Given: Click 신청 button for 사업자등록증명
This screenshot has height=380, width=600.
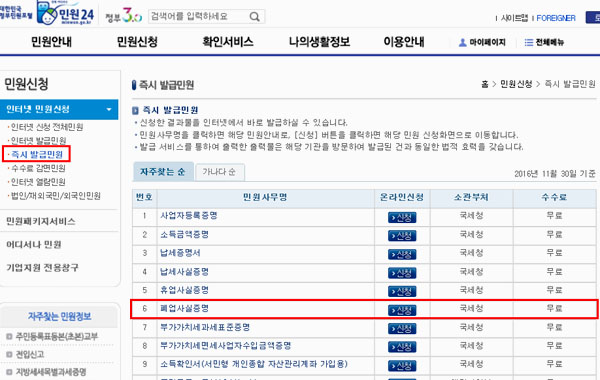Looking at the screenshot, I should tap(402, 217).
